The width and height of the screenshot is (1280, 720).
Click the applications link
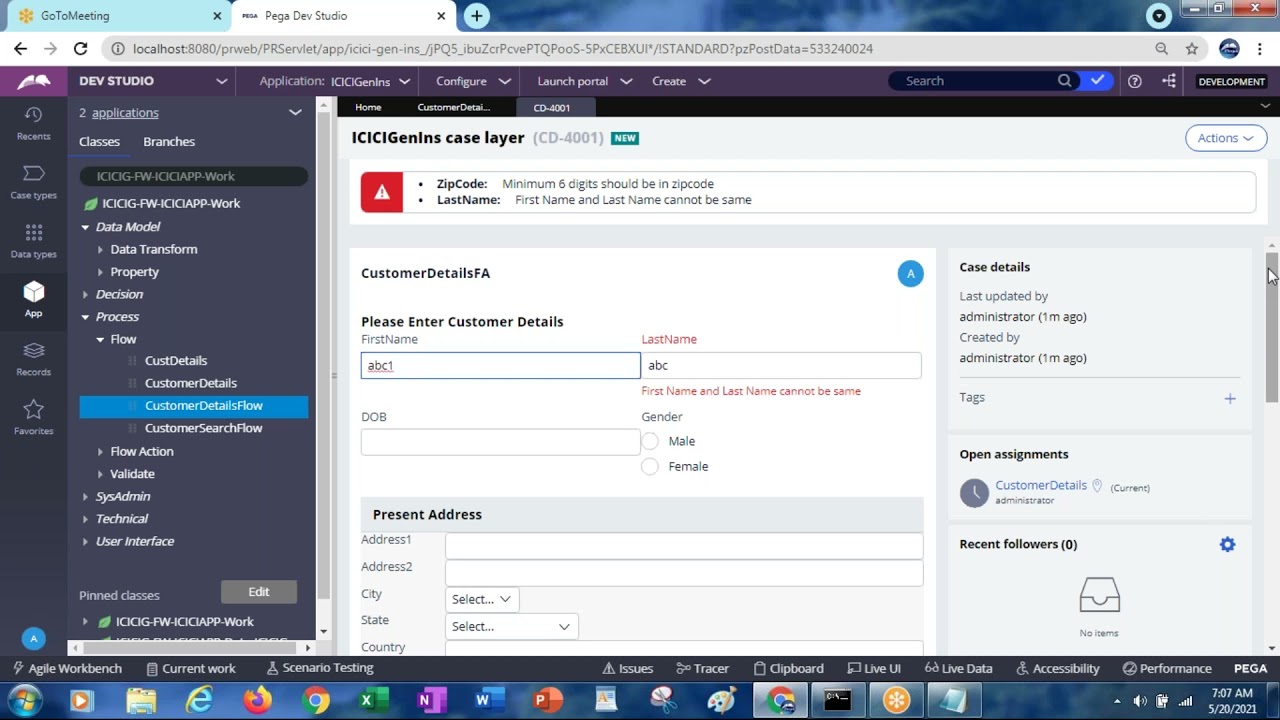coord(125,113)
